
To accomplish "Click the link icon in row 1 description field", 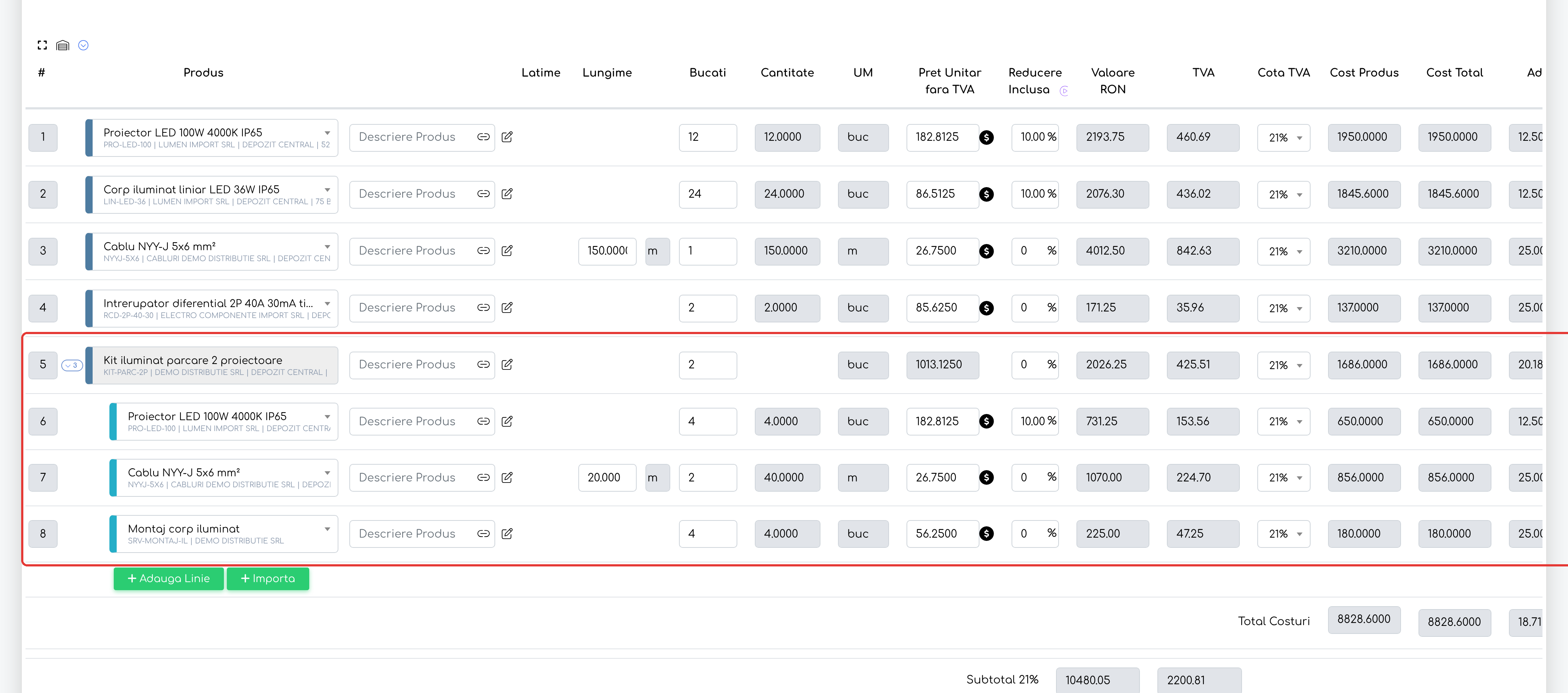I will [x=483, y=137].
